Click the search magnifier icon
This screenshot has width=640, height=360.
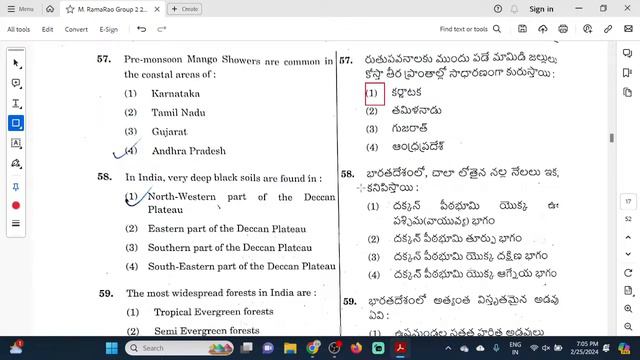(497, 29)
